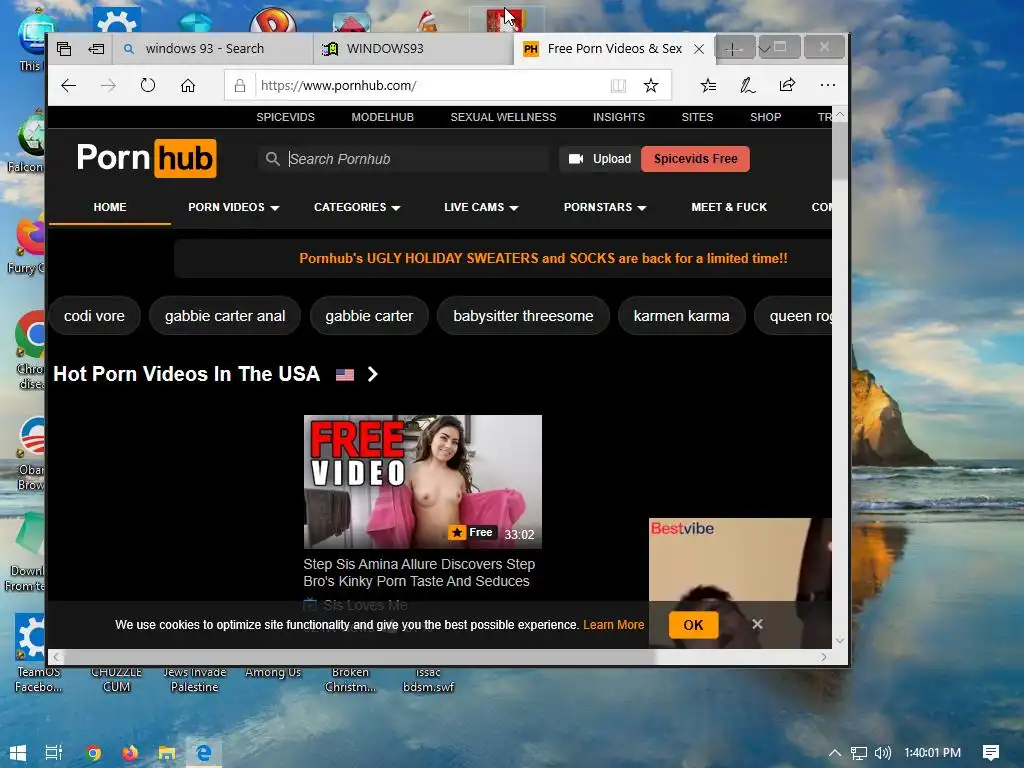Show site security info via lock icon
Viewport: 1024px width, 768px height.
240,86
